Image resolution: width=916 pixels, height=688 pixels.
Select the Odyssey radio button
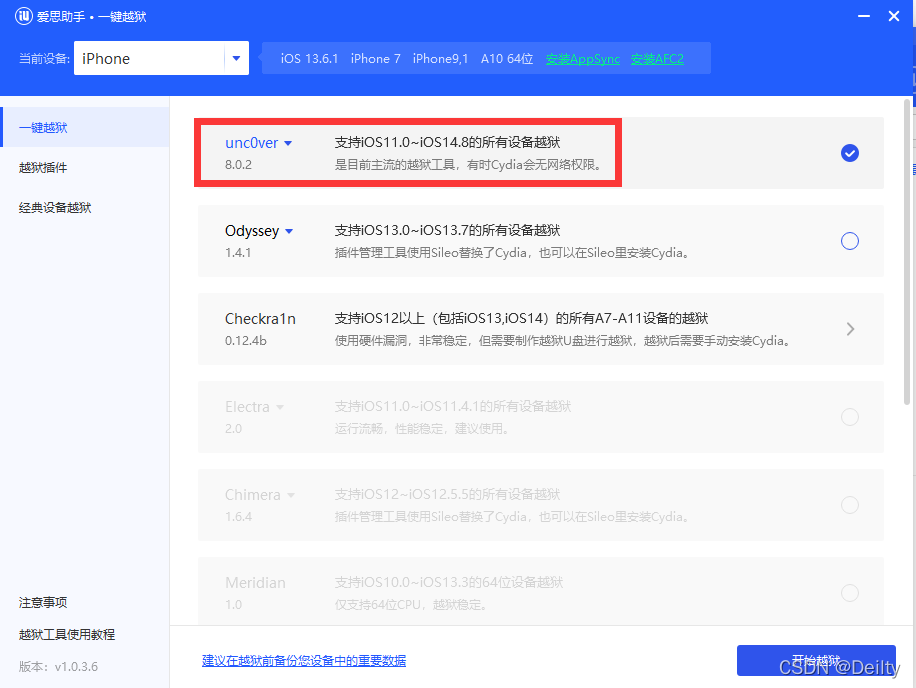pyautogui.click(x=849, y=241)
